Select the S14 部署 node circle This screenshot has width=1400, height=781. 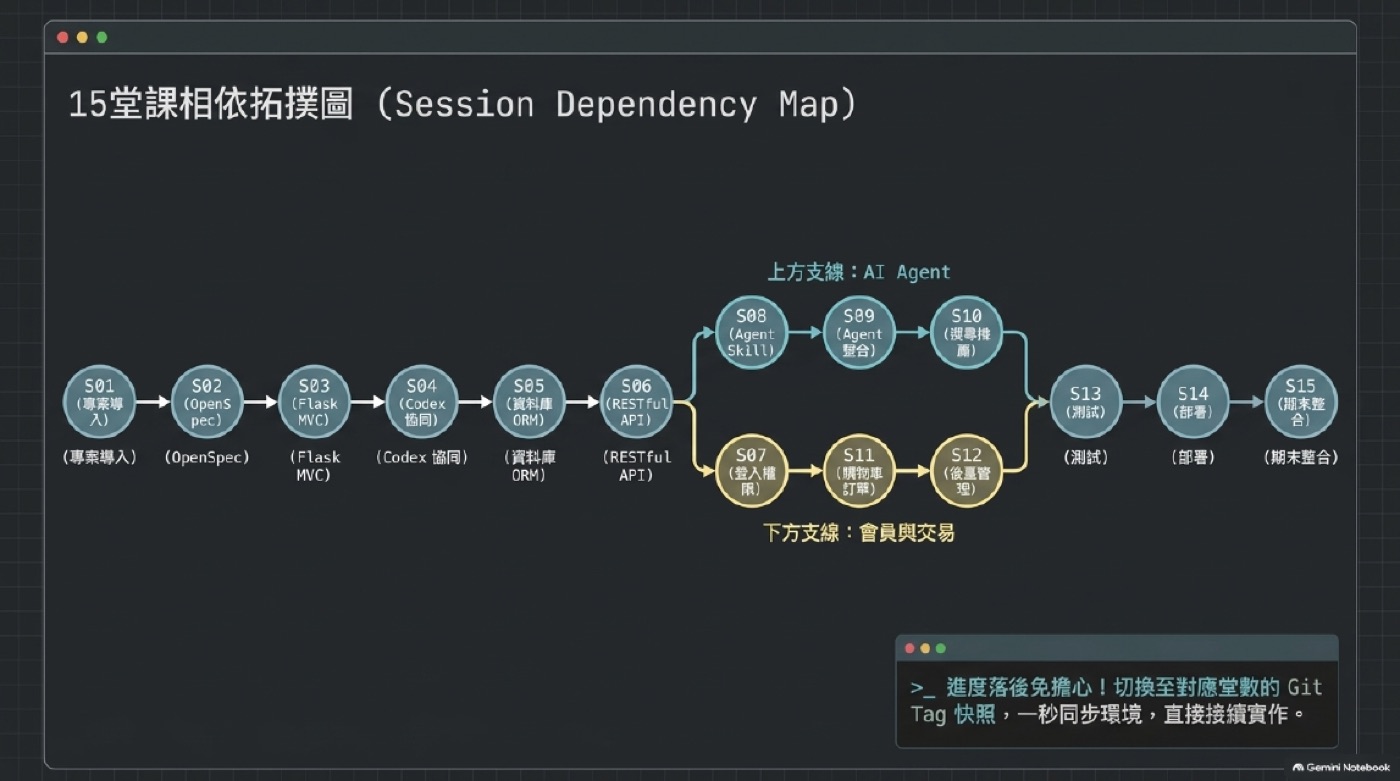[1193, 402]
